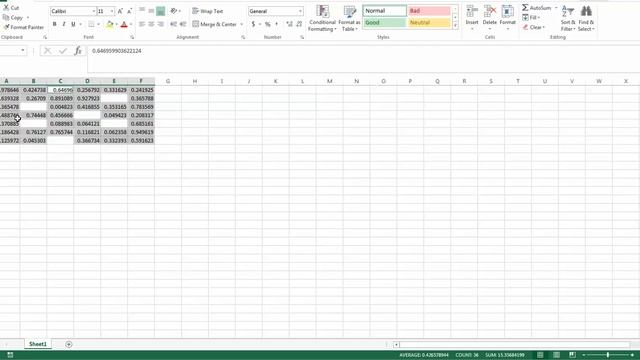Open Conditional Formatting menu
This screenshot has width=640, height=360.
tap(322, 18)
